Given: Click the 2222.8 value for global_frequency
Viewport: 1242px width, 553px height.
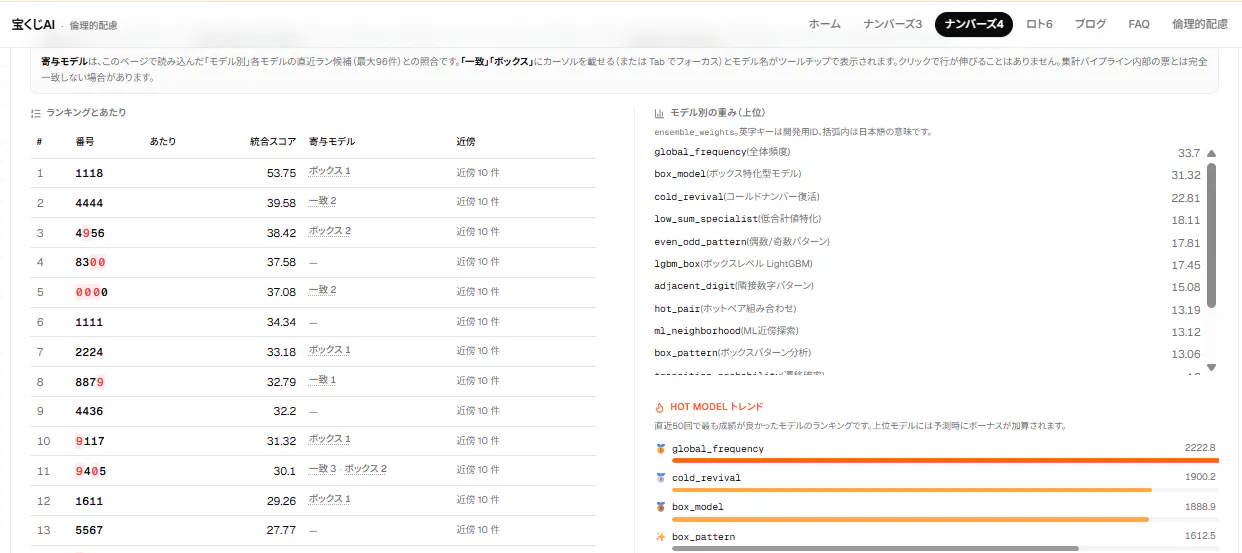Looking at the screenshot, I should click(1199, 448).
